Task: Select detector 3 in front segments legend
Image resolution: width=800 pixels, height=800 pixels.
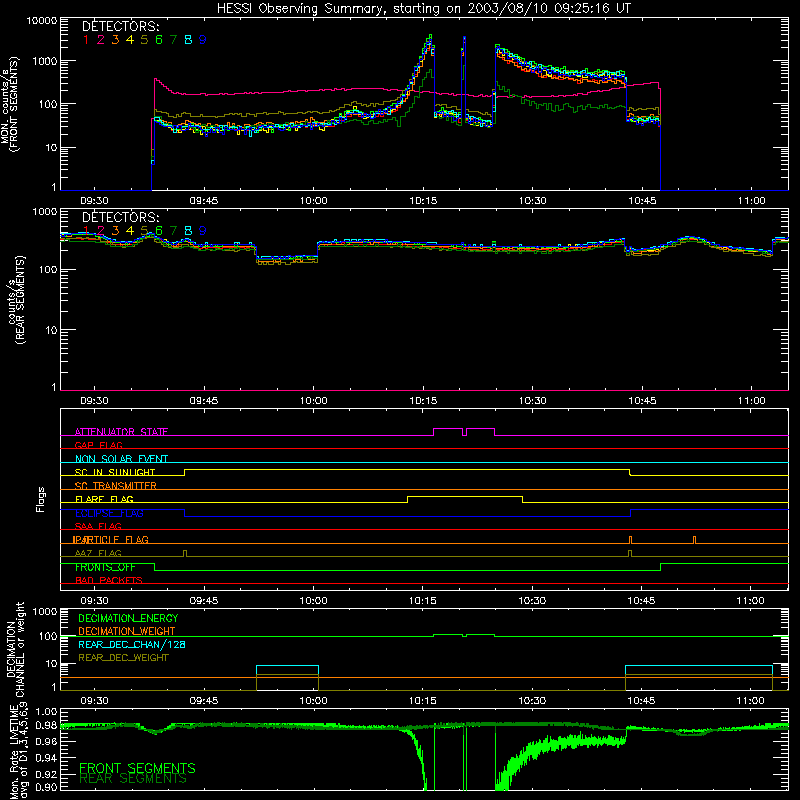Action: (x=115, y=40)
